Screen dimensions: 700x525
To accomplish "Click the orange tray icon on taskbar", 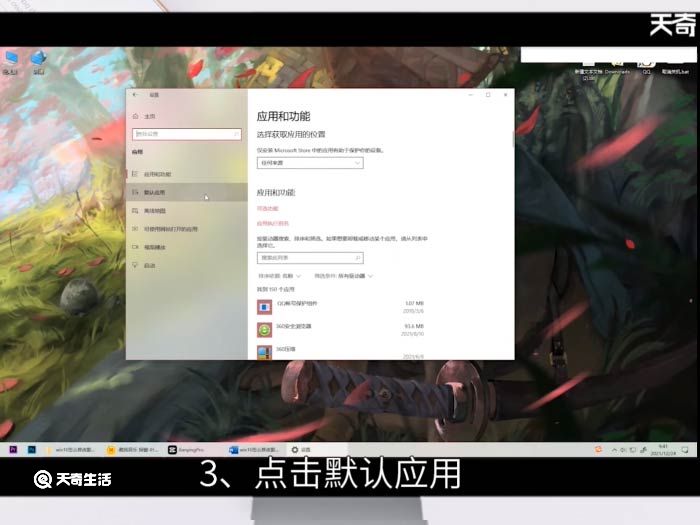I will [x=598, y=450].
